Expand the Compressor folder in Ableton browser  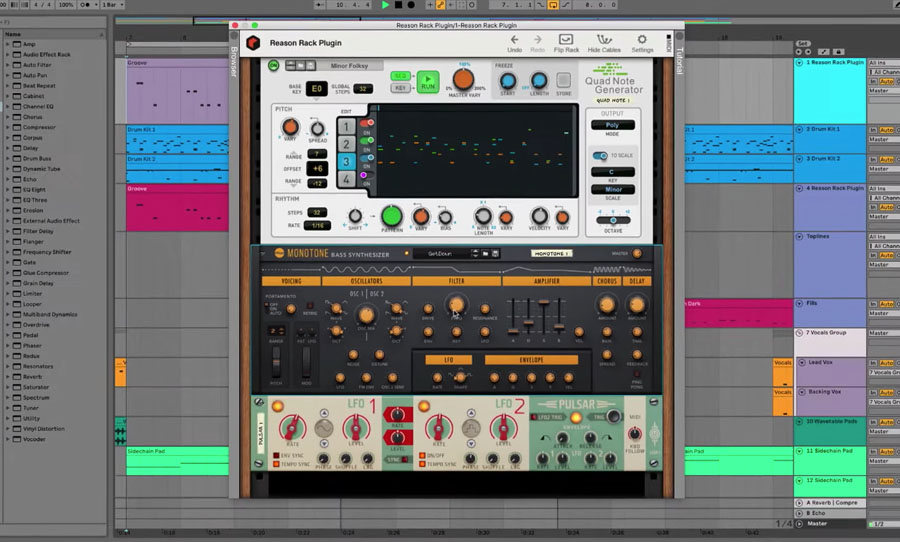pos(7,127)
